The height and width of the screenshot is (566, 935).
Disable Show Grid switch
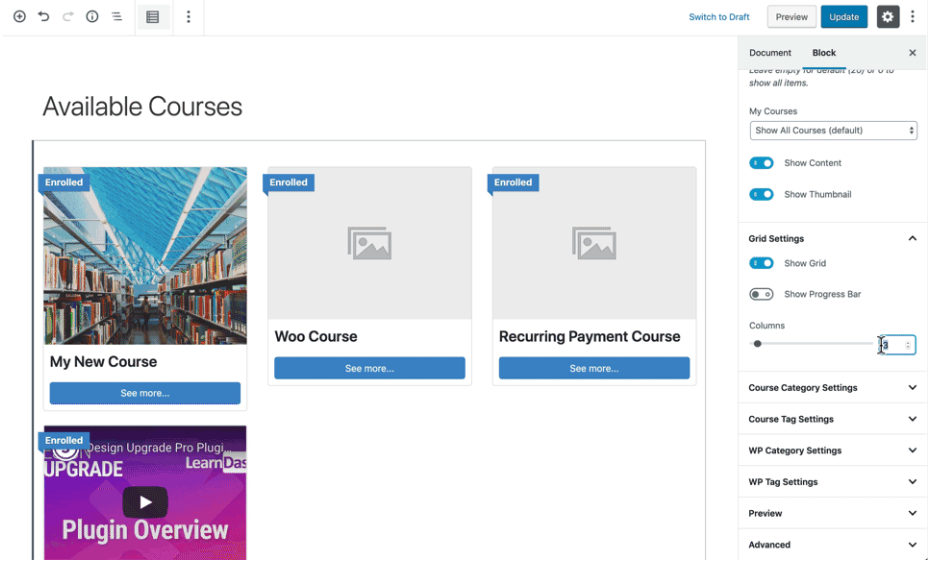click(761, 263)
